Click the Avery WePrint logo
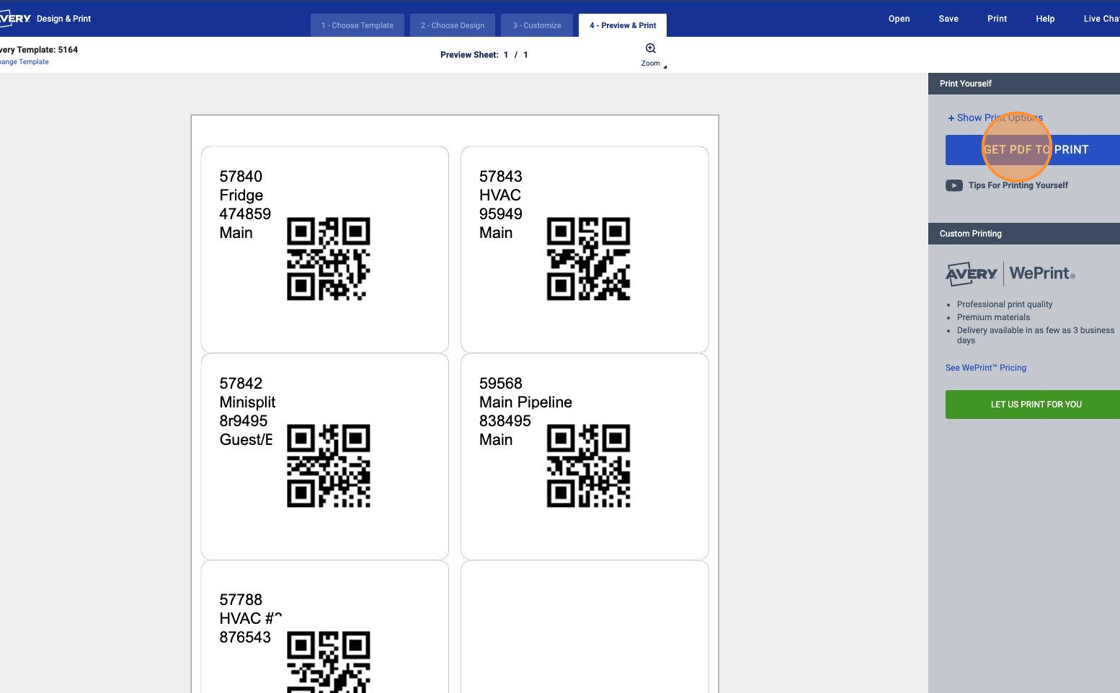The image size is (1120, 693). 1010,274
